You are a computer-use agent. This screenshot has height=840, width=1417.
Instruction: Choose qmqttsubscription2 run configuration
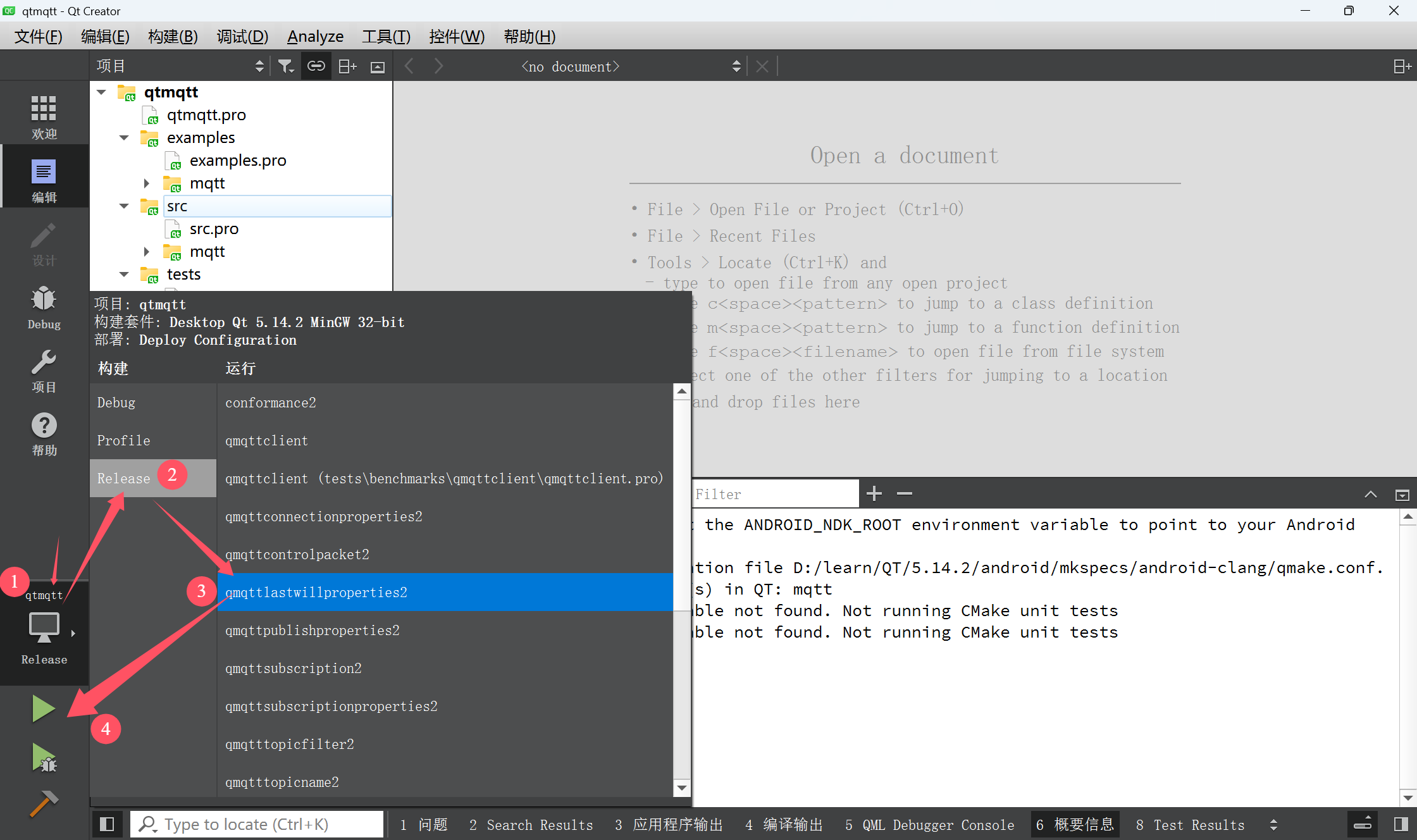(445, 668)
